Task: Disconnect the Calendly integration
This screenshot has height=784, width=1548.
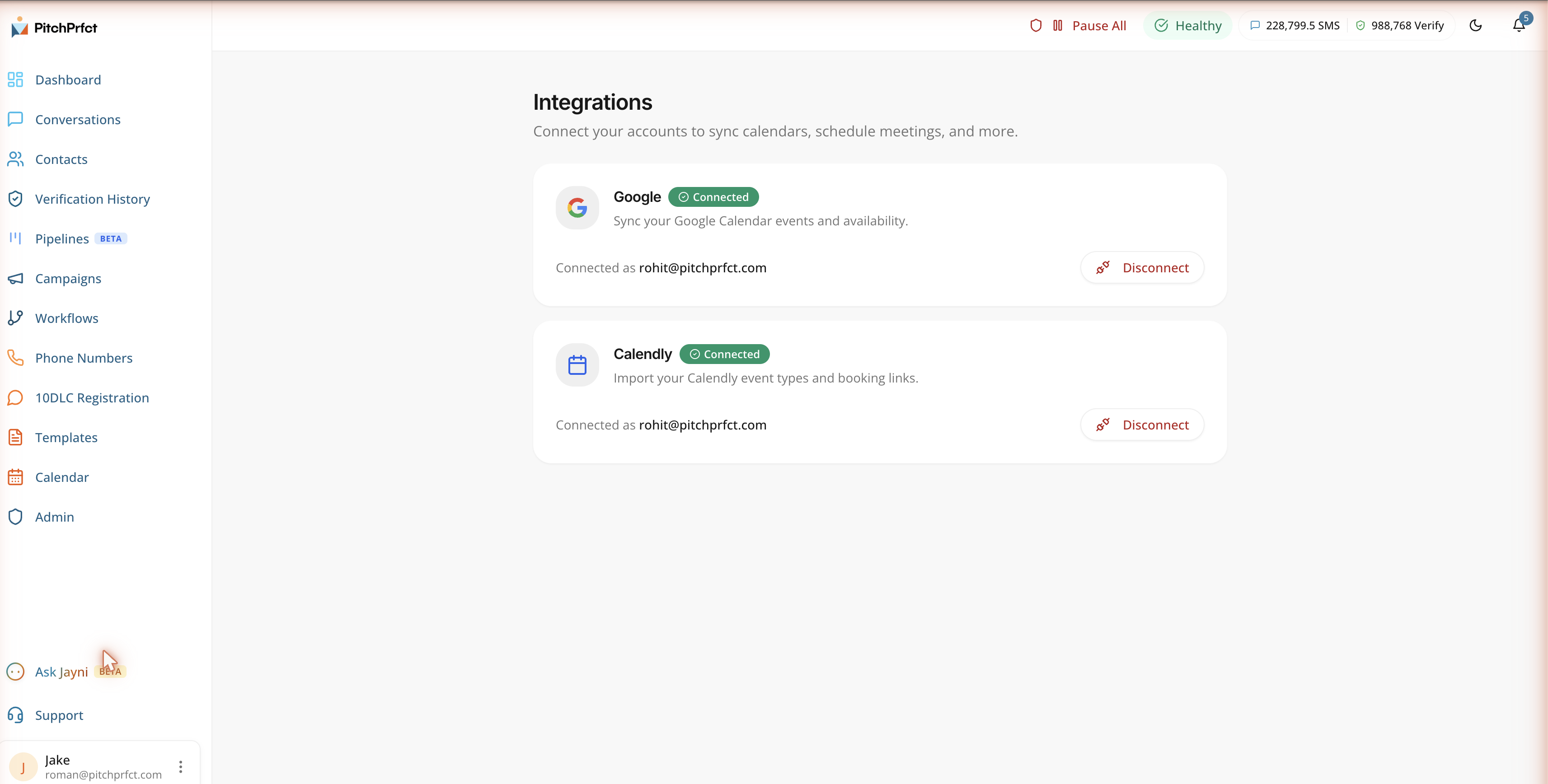Action: tap(1142, 425)
